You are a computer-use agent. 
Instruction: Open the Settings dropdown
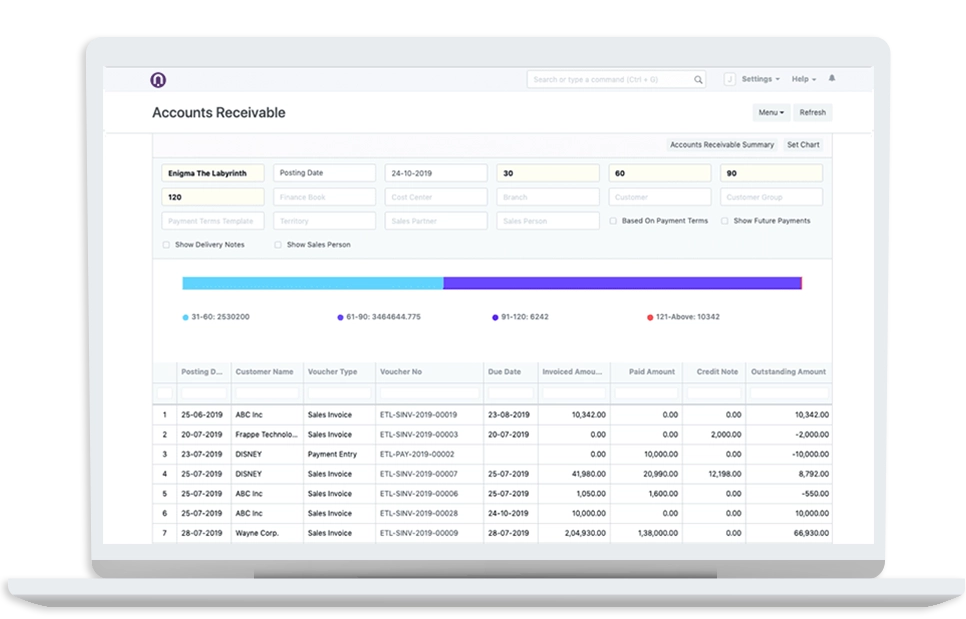point(759,78)
